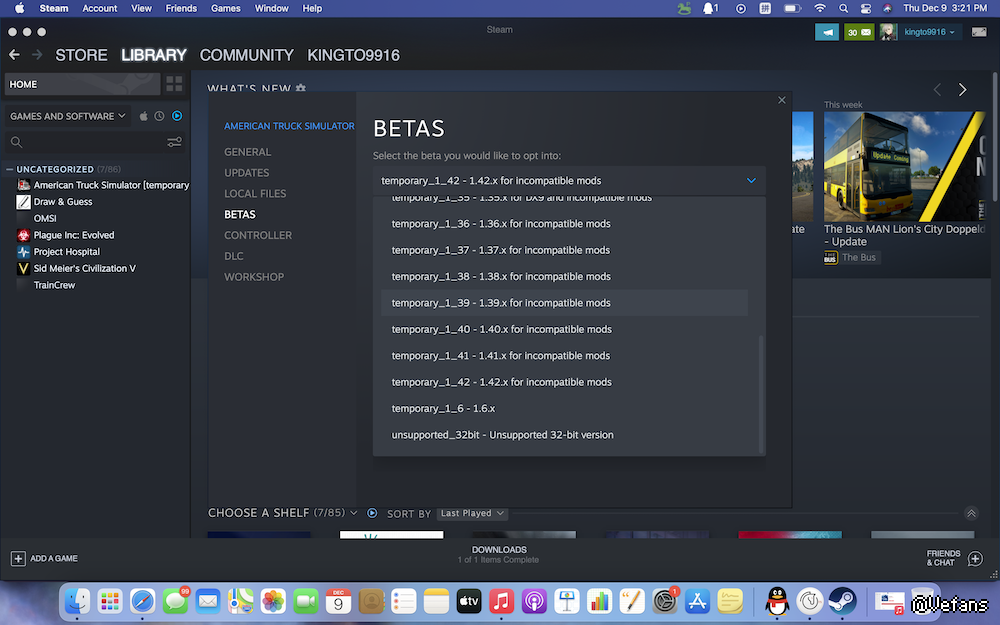Open advanced filter sliders icon in search bar

(174, 142)
